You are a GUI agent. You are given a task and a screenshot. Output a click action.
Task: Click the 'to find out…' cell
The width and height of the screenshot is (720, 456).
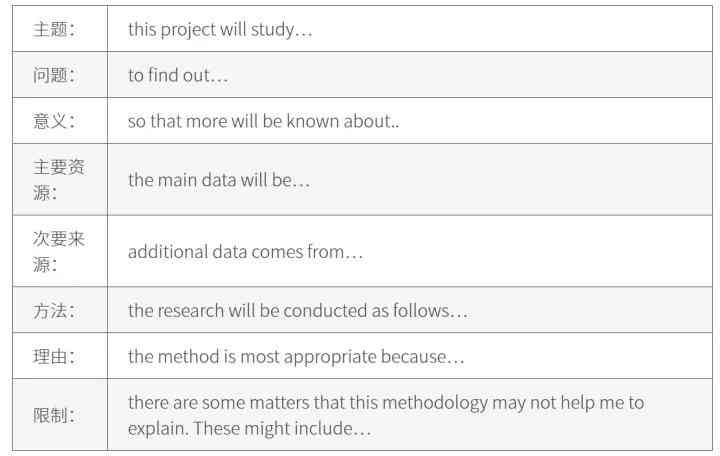pyautogui.click(x=410, y=74)
